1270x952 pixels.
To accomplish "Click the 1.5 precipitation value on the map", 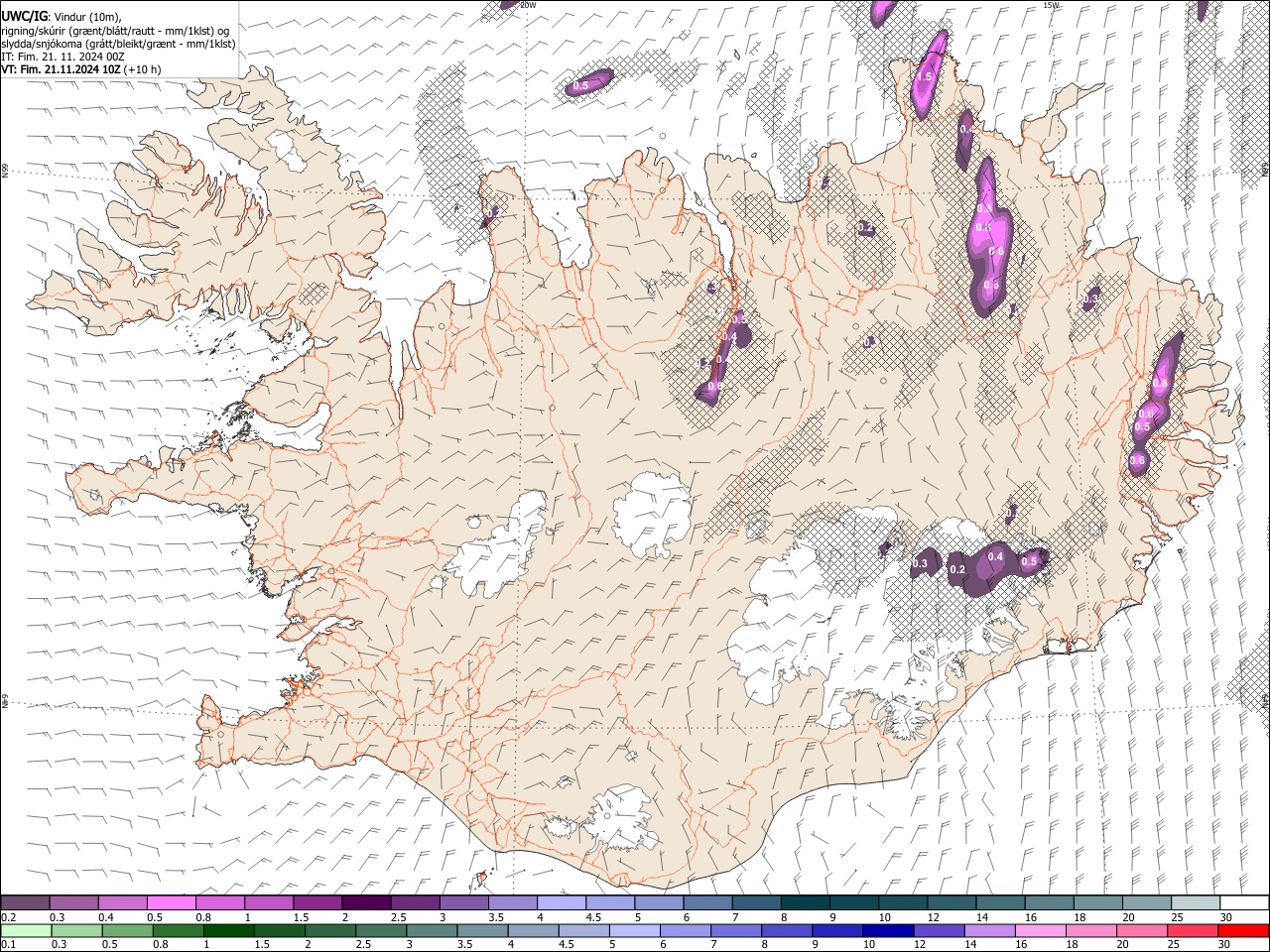I will 925,77.
